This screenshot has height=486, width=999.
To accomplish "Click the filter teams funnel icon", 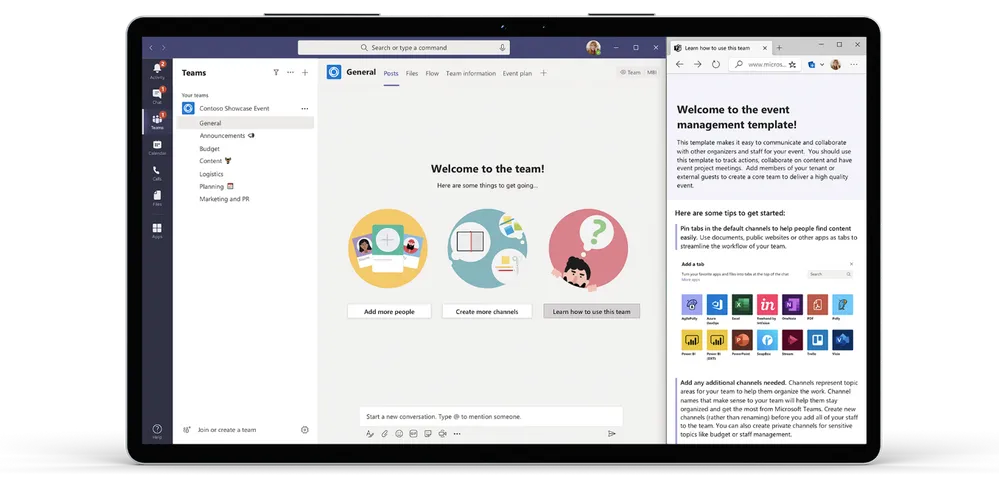I will (x=276, y=73).
